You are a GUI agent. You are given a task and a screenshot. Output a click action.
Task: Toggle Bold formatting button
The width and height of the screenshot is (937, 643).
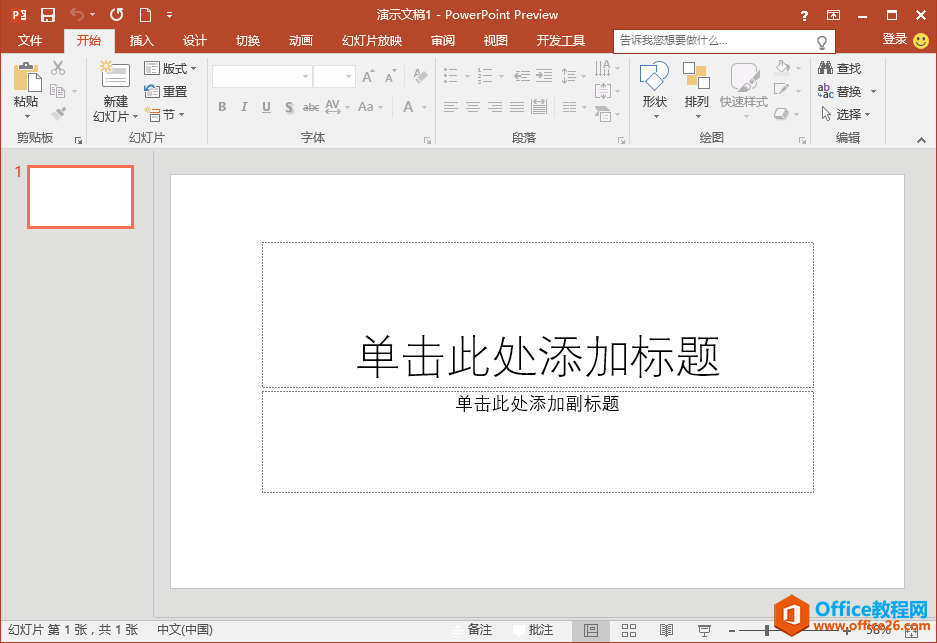pyautogui.click(x=222, y=107)
